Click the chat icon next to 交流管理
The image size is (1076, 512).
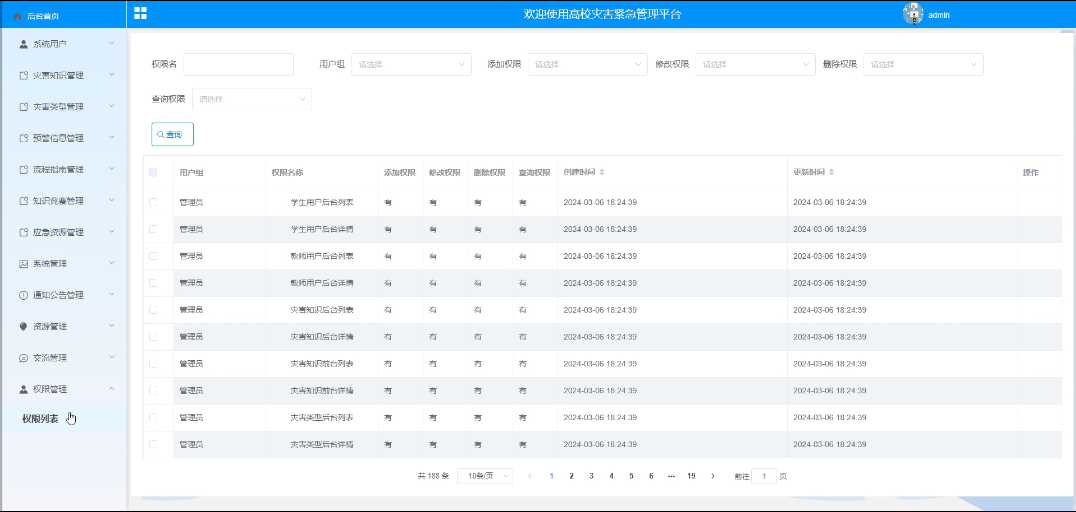click(x=23, y=358)
